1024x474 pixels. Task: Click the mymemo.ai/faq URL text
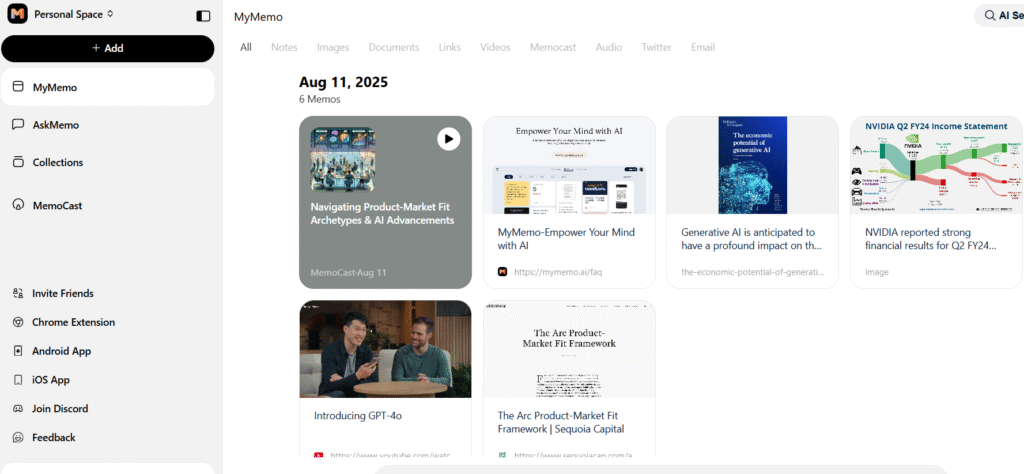click(558, 272)
